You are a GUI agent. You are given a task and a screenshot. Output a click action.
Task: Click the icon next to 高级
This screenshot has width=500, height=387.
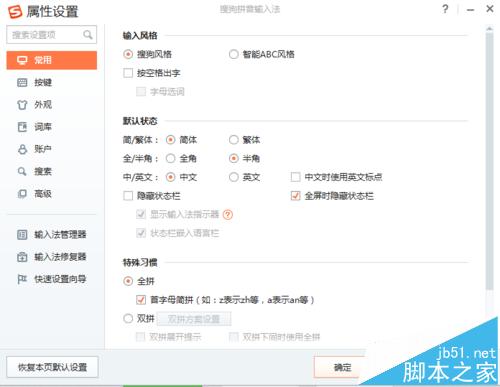pyautogui.click(x=22, y=194)
